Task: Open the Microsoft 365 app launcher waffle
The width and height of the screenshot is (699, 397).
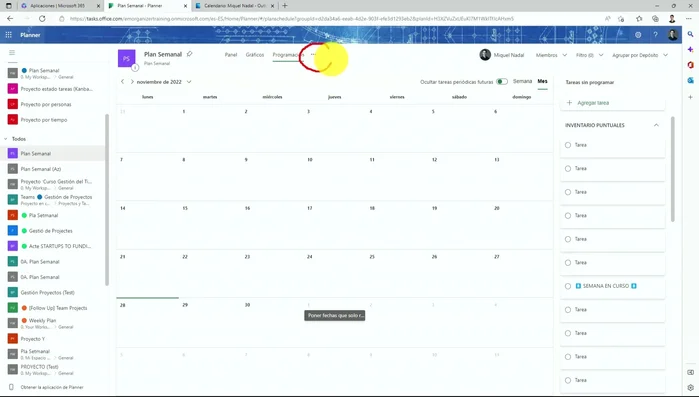Action: pyautogui.click(x=8, y=35)
